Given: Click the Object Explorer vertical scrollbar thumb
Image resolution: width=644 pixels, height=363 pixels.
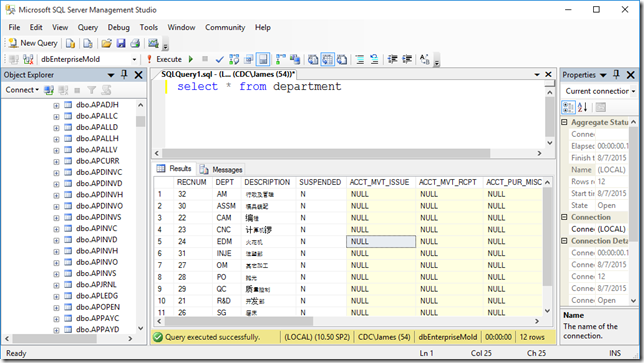Looking at the screenshot, I should [140, 122].
